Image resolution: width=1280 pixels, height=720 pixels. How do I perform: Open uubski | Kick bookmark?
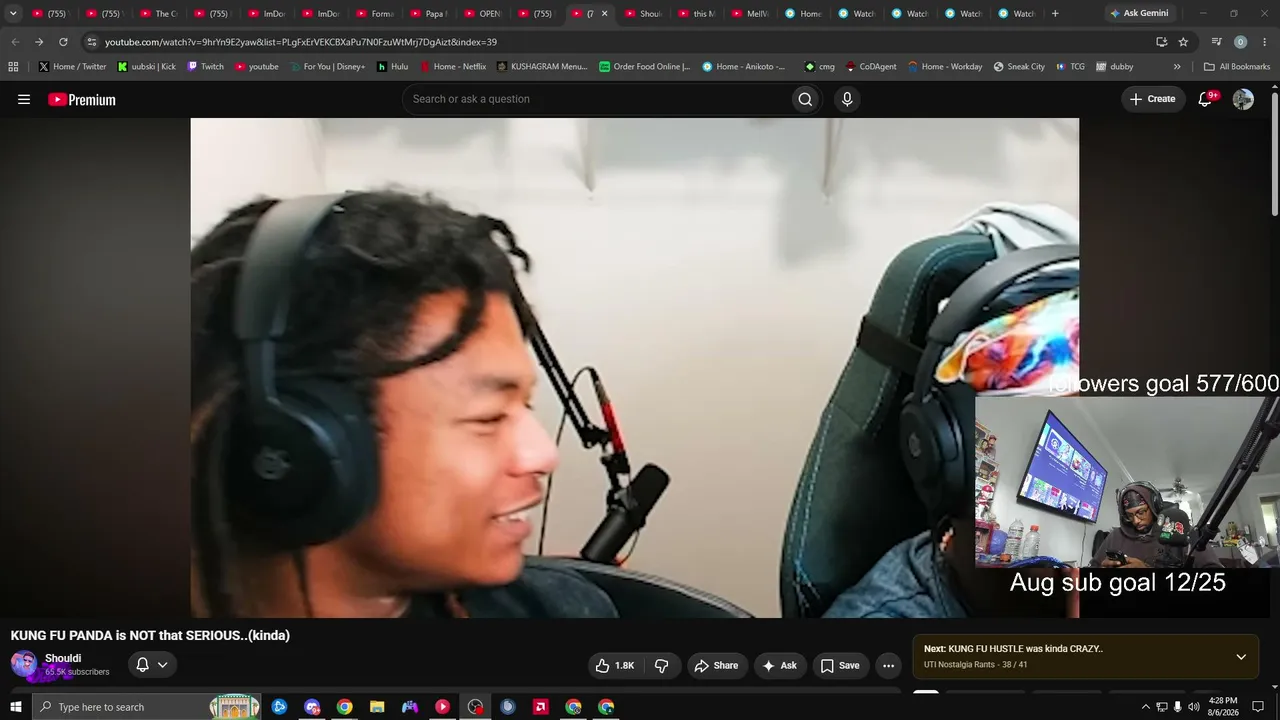(x=146, y=67)
